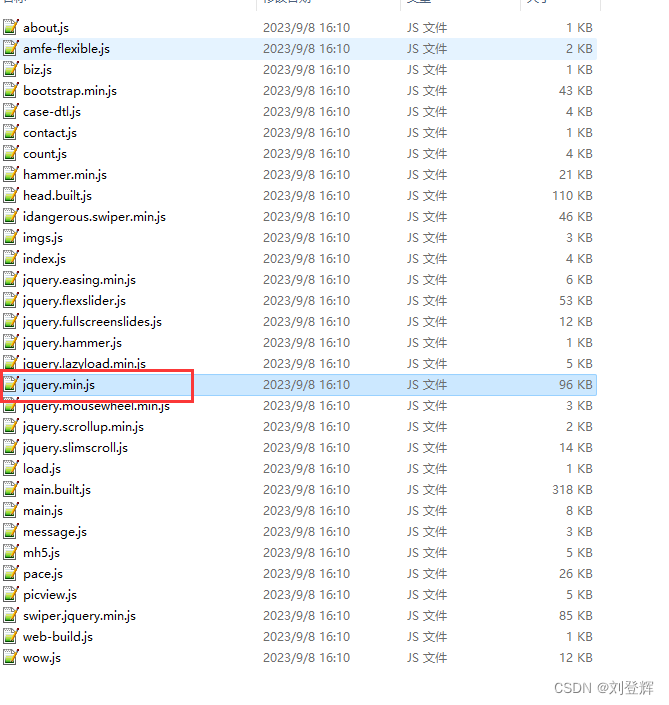This screenshot has height=705, width=669.
Task: Select the web-build.js file name
Action: (58, 637)
